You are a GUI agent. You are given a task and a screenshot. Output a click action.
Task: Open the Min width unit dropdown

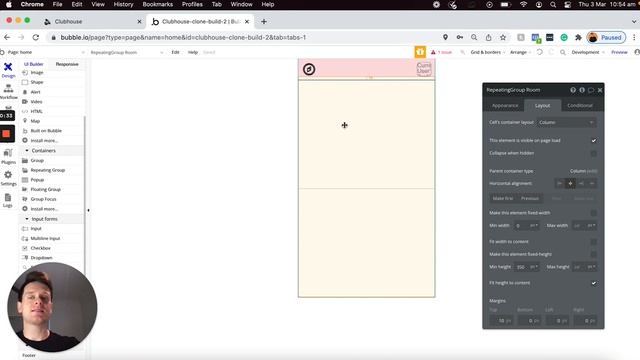click(533, 226)
